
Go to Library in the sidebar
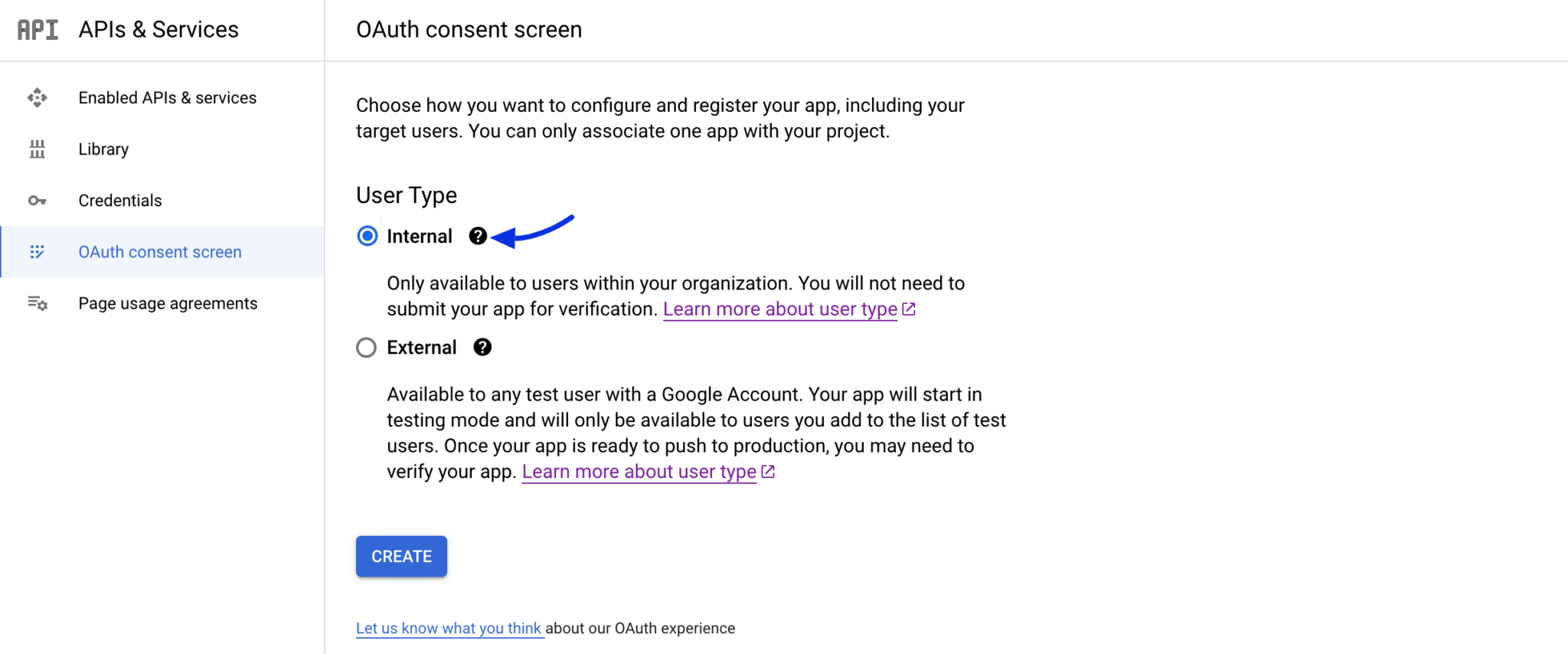click(x=162, y=149)
